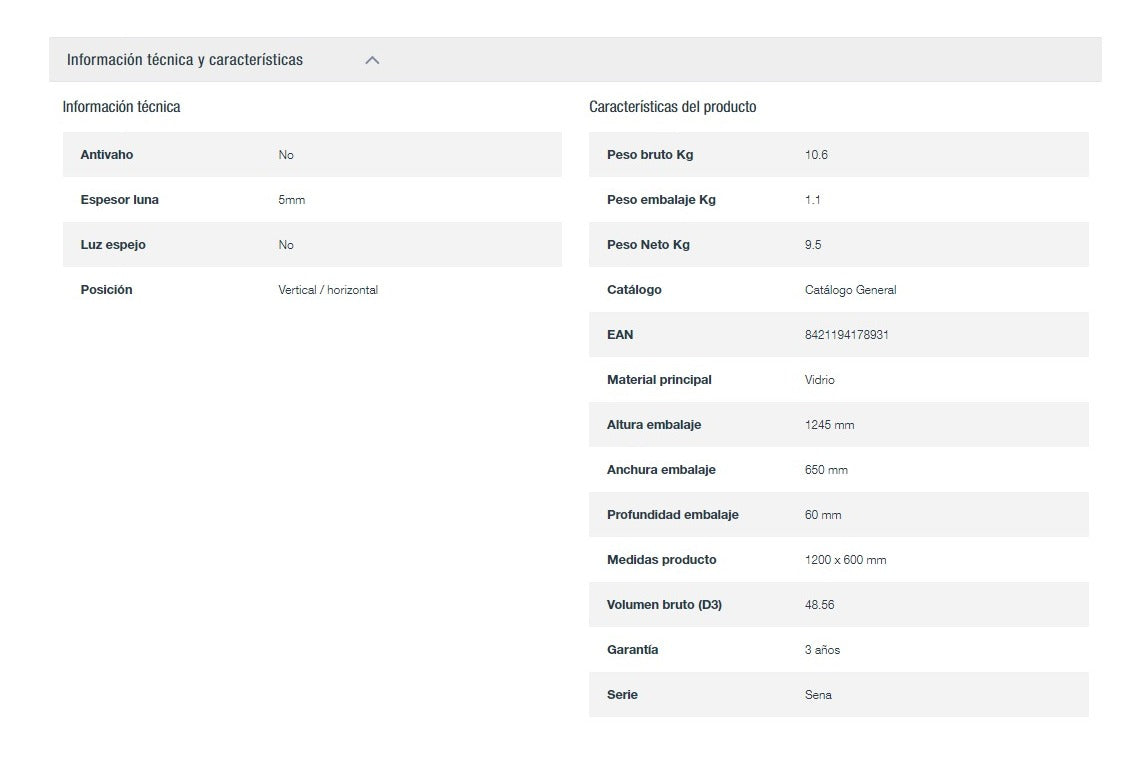The image size is (1122, 760).
Task: Click the 'Peso bruto Kg' label
Action: click(x=649, y=155)
